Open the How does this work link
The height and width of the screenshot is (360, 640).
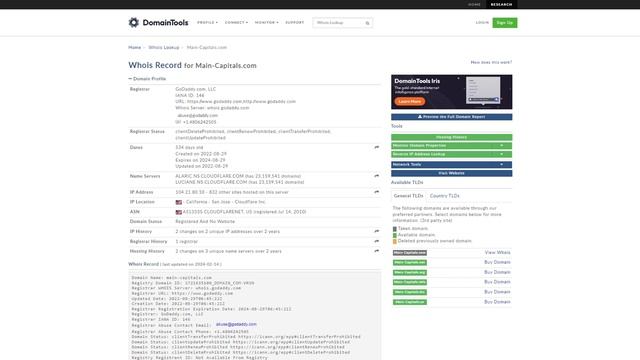click(x=491, y=62)
